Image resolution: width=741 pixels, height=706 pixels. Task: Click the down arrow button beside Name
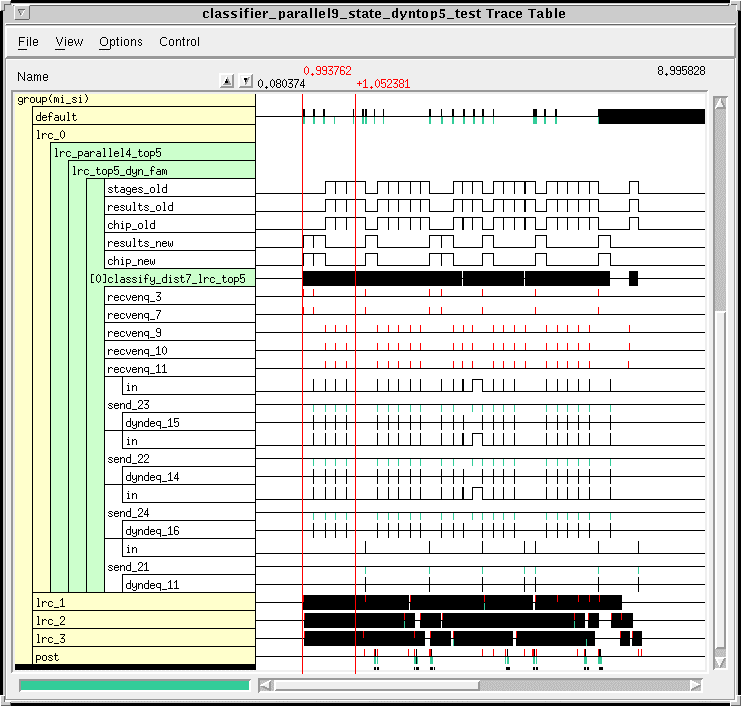(x=246, y=81)
